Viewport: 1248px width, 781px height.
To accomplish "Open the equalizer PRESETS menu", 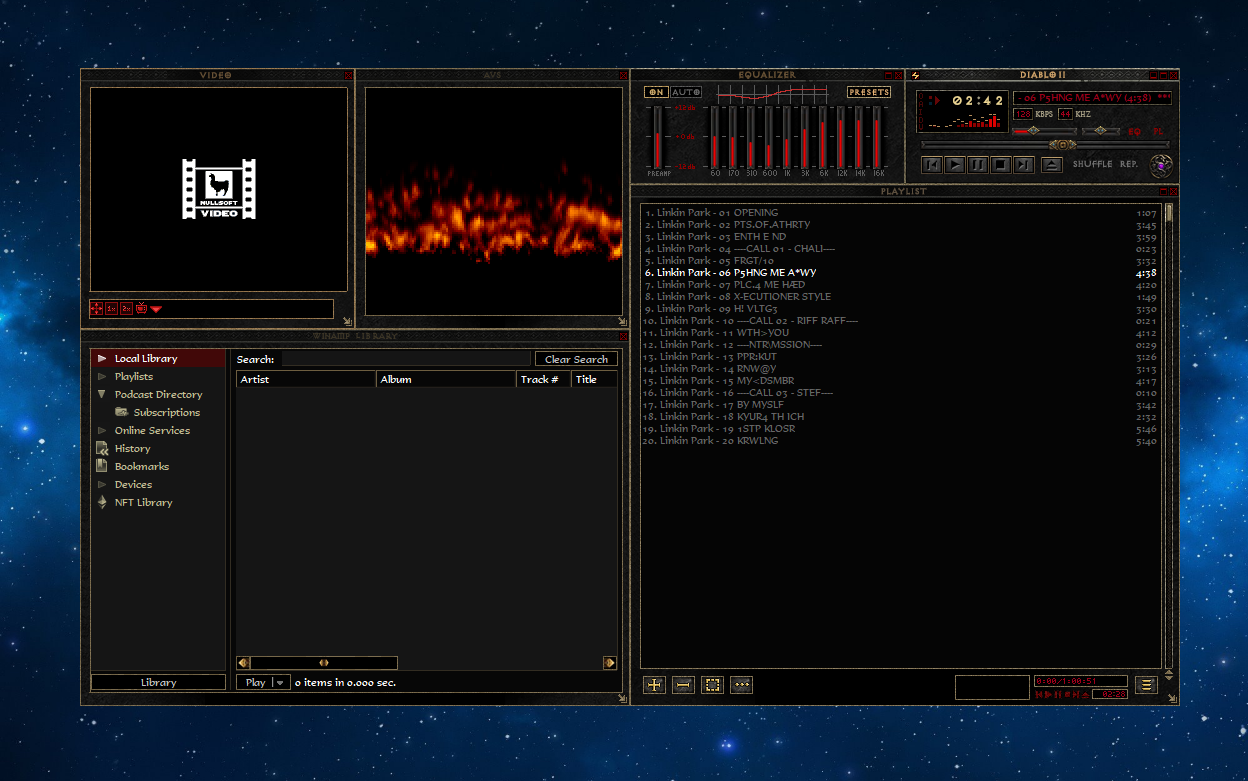I will (x=869, y=92).
